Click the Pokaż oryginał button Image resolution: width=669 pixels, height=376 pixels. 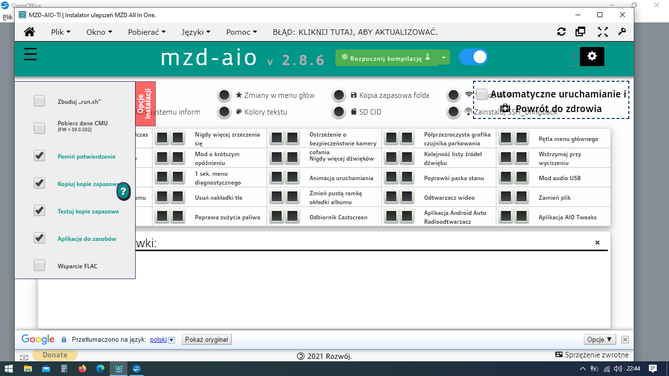tap(207, 339)
